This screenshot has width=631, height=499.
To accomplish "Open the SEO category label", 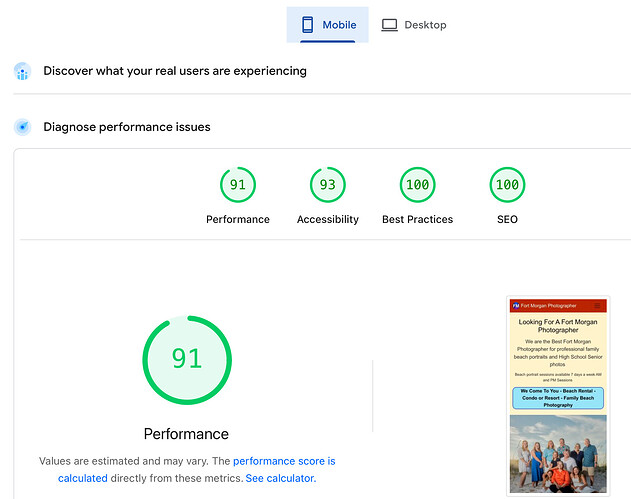I will click(507, 219).
